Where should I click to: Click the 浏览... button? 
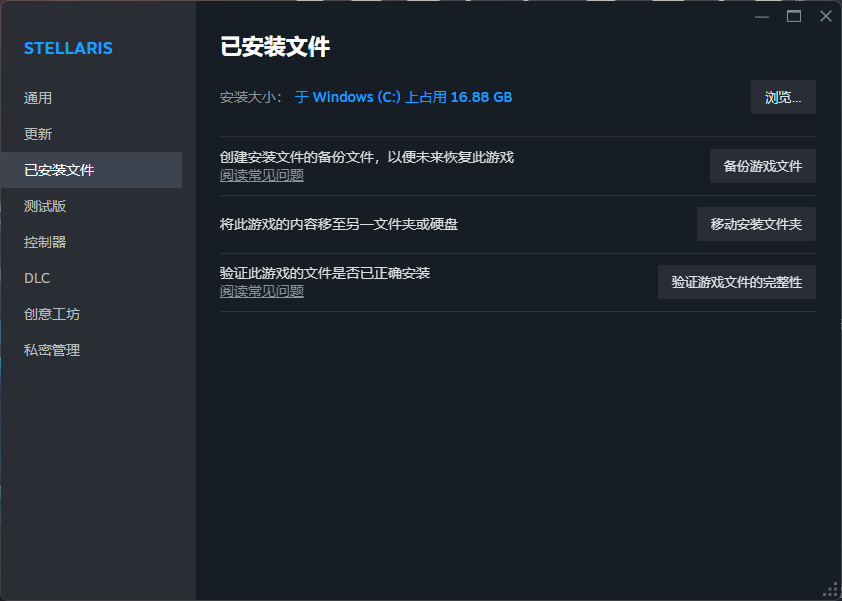pyautogui.click(x=783, y=97)
